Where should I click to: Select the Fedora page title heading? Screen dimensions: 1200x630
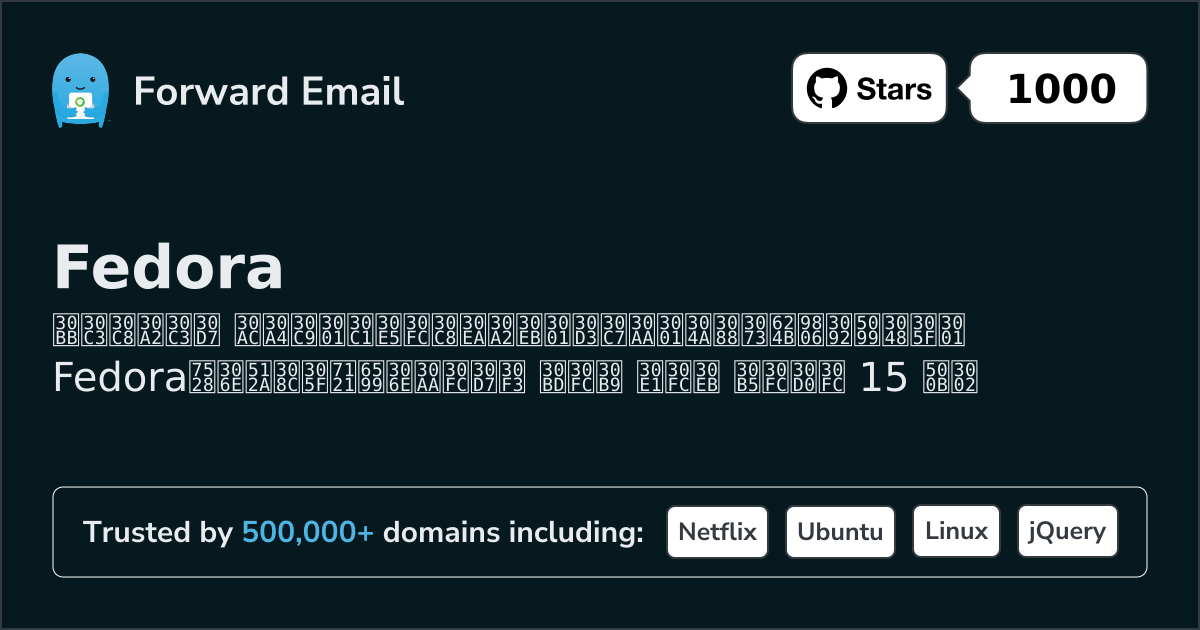168,267
